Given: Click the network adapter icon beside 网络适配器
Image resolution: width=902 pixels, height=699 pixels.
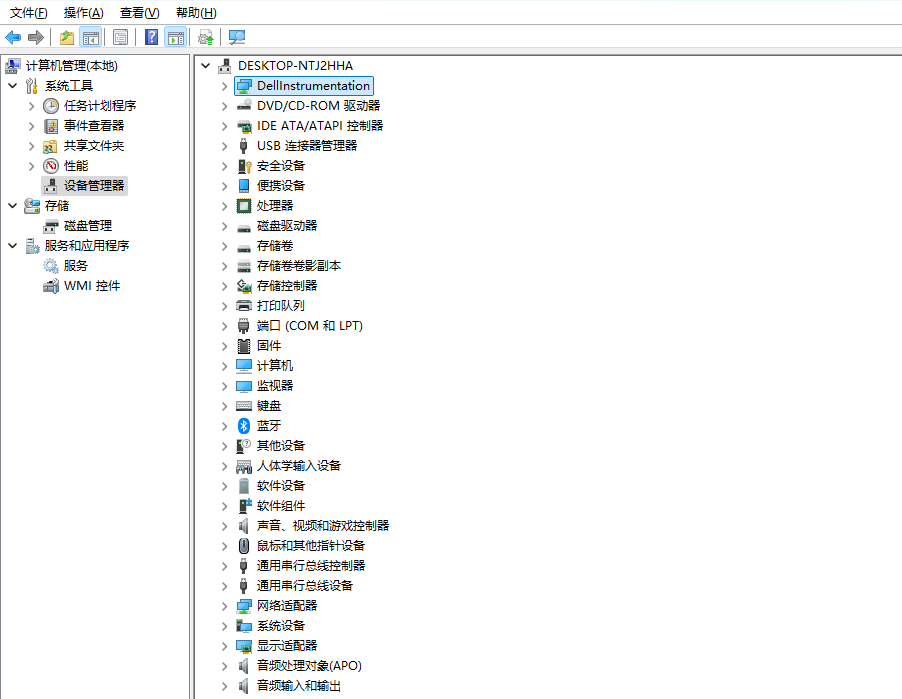Looking at the screenshot, I should tap(244, 605).
